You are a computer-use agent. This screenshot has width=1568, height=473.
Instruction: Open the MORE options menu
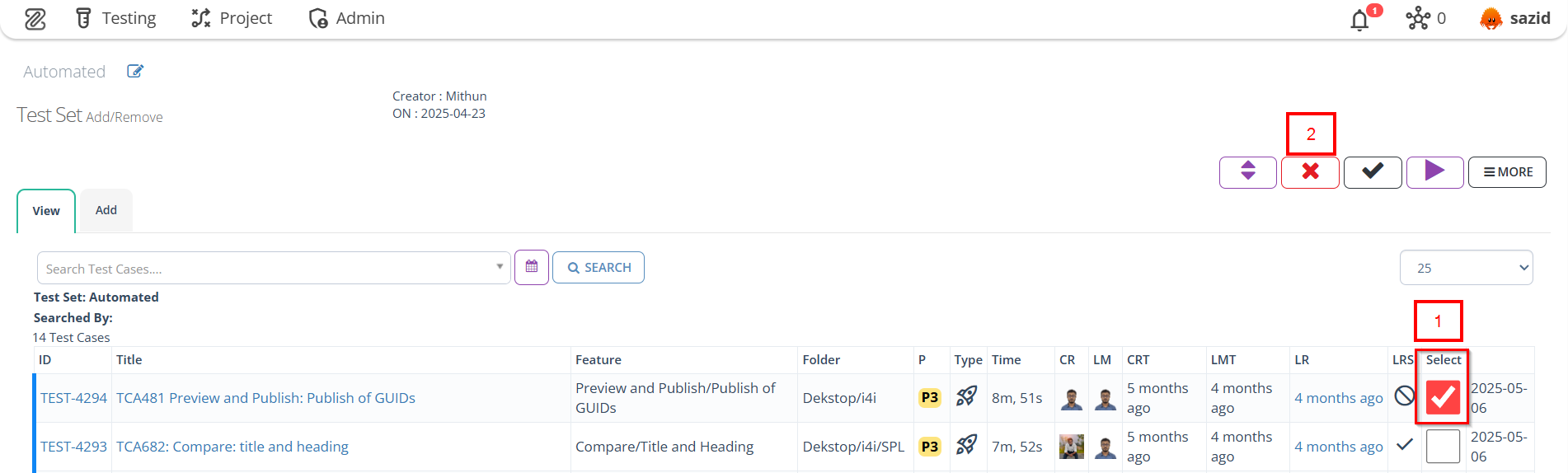click(x=1507, y=172)
